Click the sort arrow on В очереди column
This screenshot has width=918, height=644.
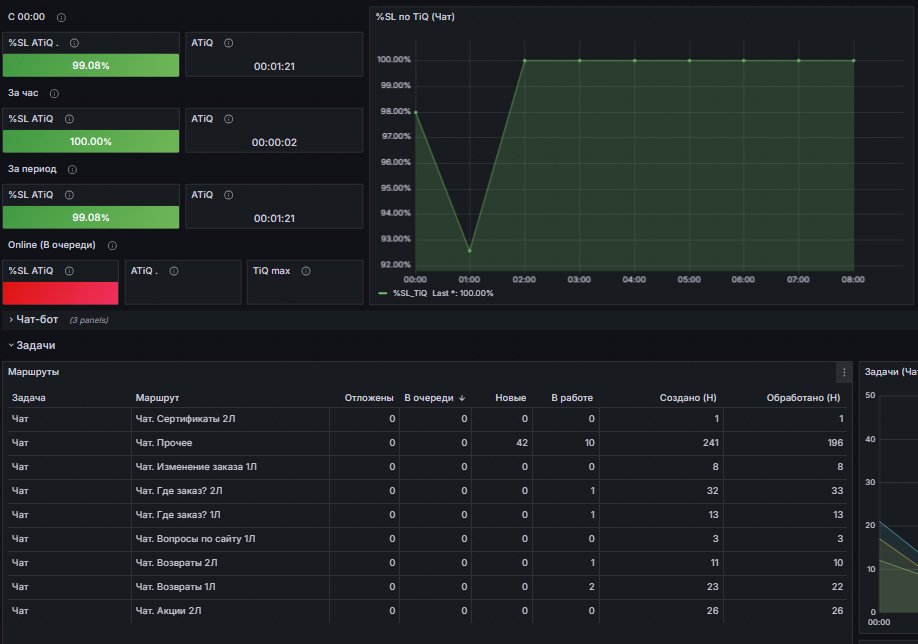pos(462,398)
